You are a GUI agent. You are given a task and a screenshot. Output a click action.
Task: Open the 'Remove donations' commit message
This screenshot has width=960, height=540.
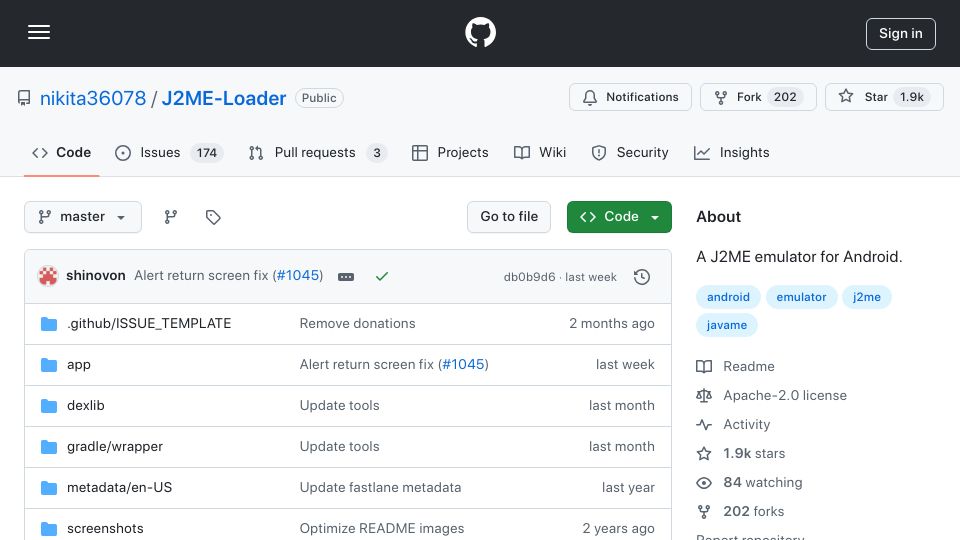(x=358, y=323)
